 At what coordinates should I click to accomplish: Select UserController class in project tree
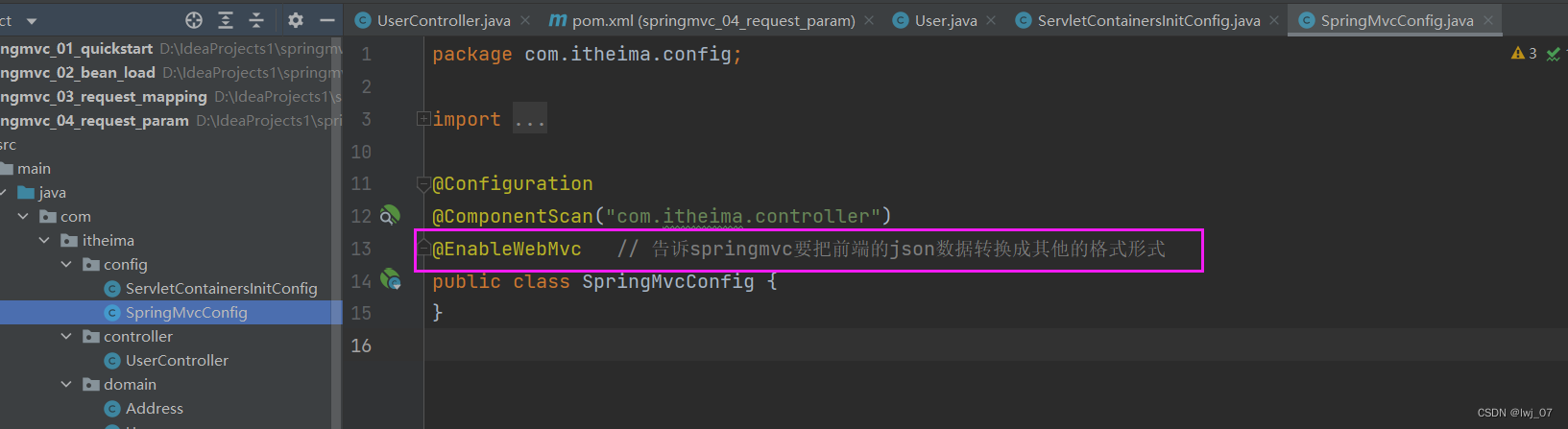point(177,360)
